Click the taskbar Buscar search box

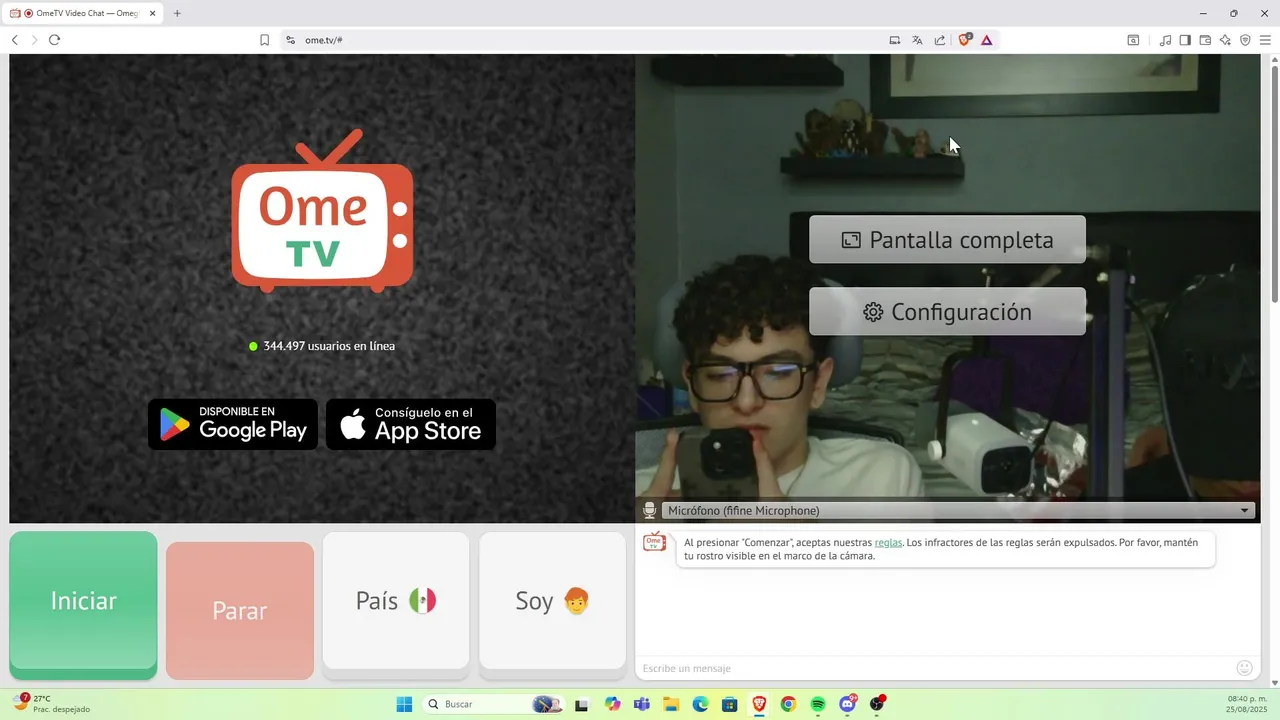[x=493, y=704]
